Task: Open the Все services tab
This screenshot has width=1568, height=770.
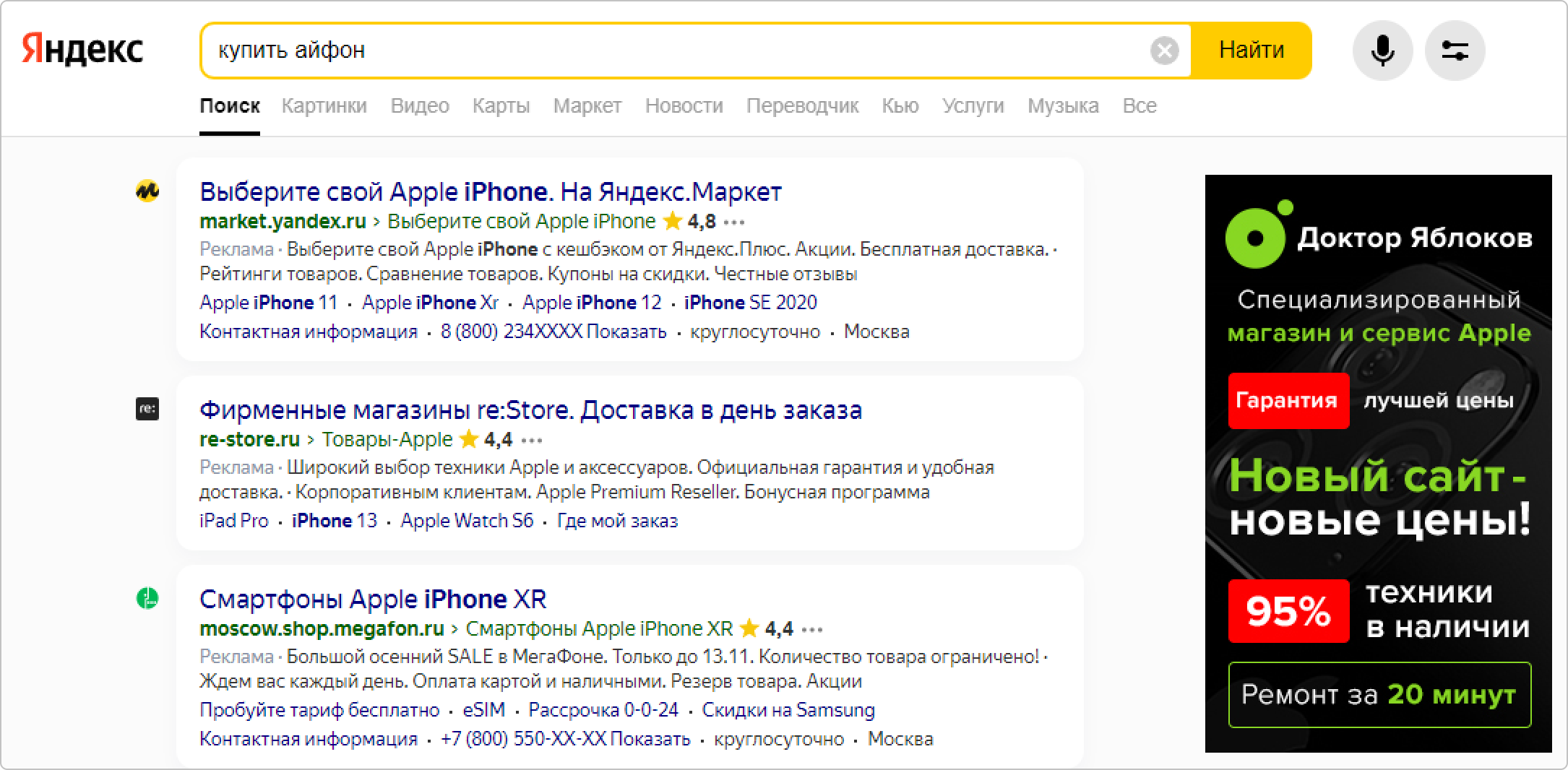Action: click(x=1139, y=106)
